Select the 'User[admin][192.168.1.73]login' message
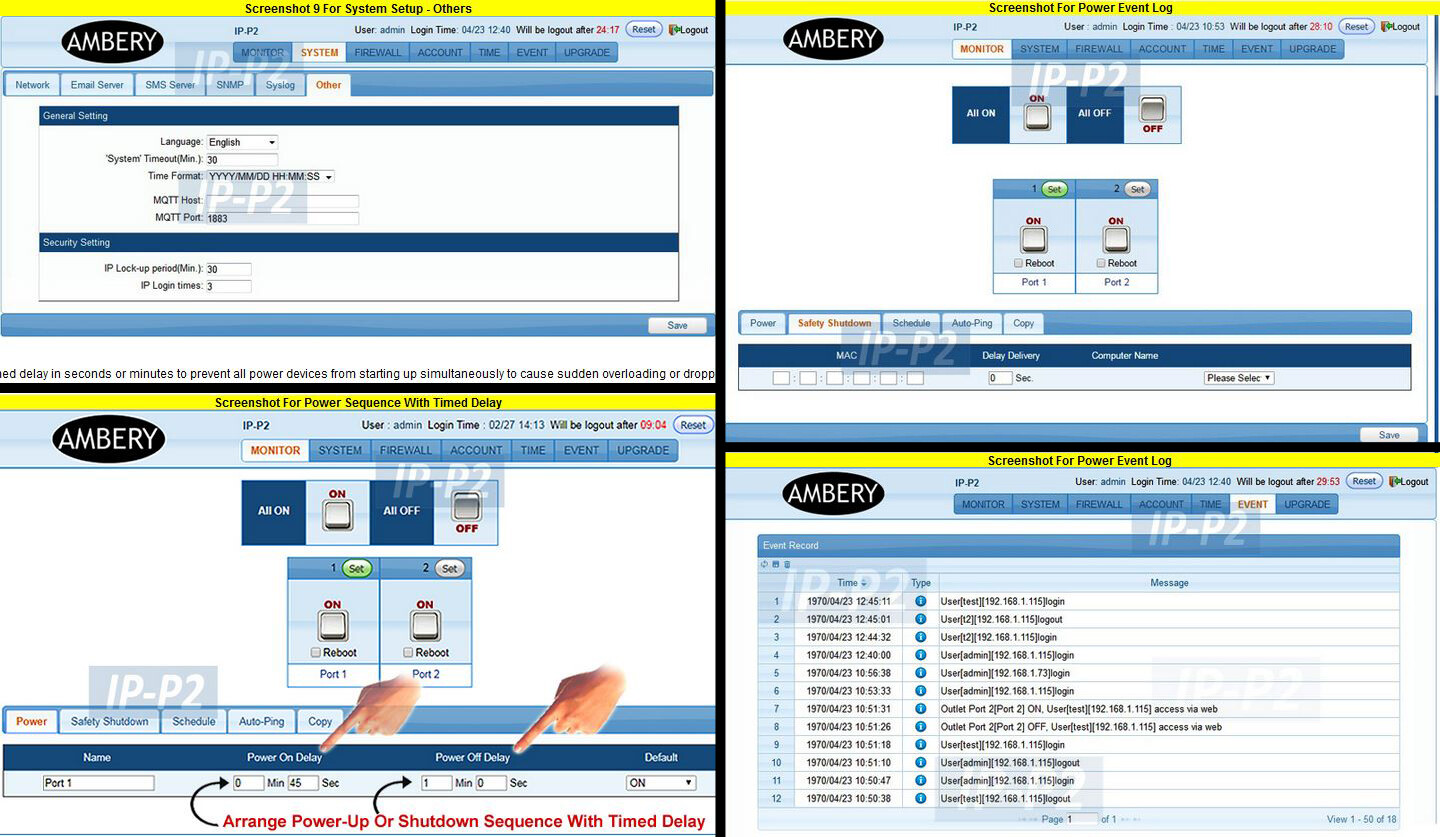Viewport: 1440px width, 837px height. tap(1005, 673)
